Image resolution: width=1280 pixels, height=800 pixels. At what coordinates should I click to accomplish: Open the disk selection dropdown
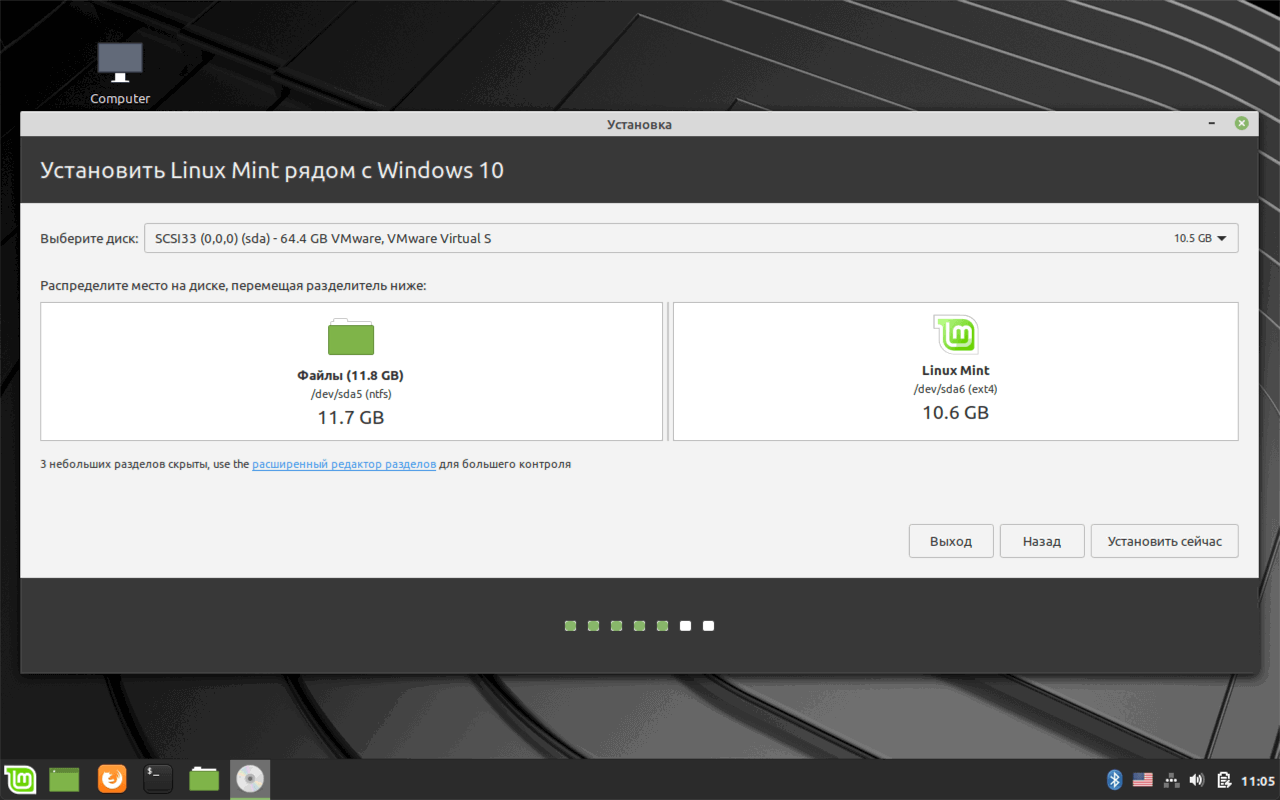point(691,238)
